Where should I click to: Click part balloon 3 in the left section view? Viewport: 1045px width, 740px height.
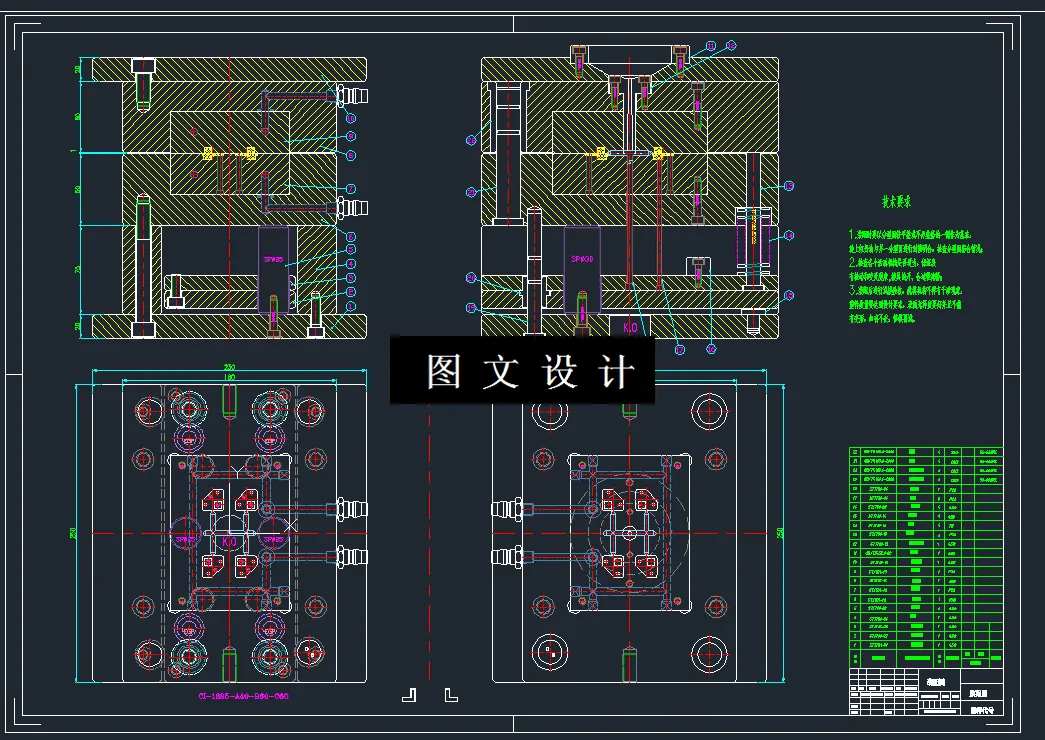pos(351,278)
